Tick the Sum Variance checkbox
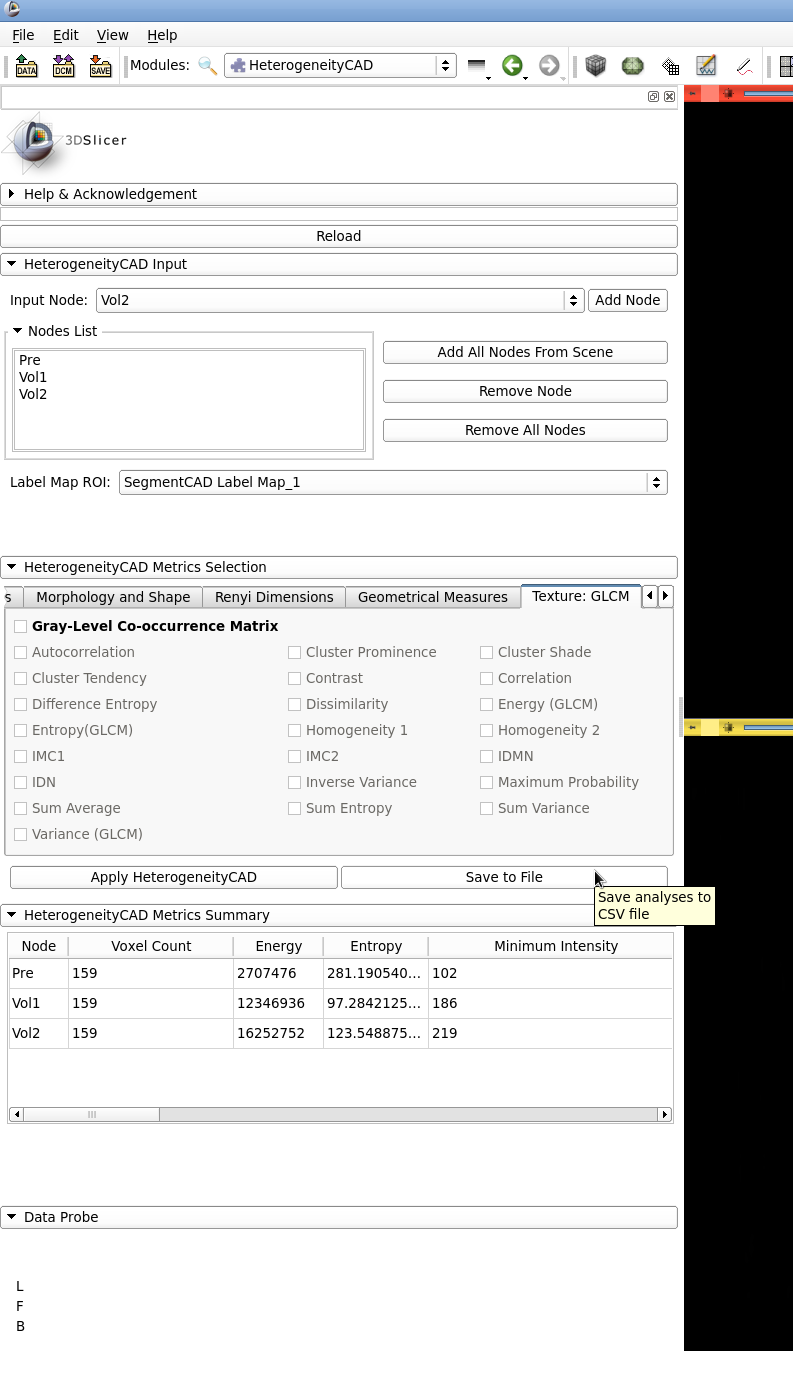The height and width of the screenshot is (1386, 793). 486,808
